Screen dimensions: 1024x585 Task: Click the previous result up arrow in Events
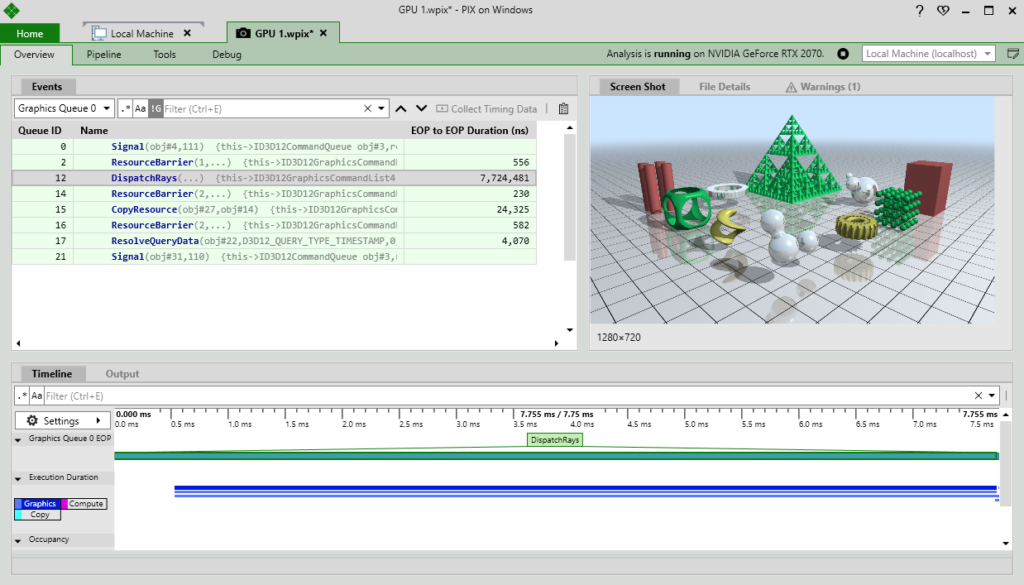point(401,108)
